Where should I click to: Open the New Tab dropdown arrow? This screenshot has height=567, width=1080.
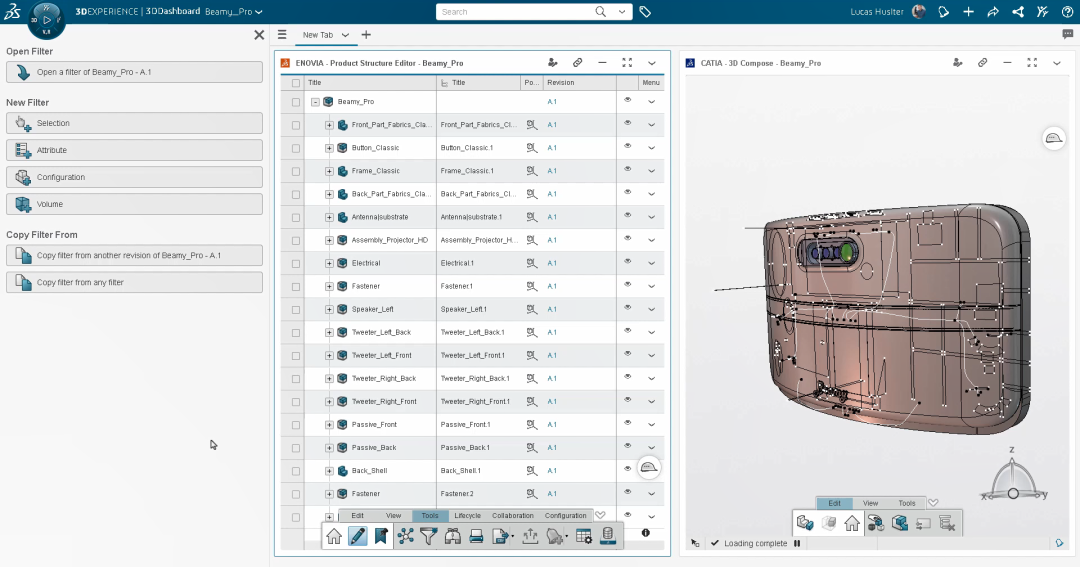[x=345, y=34]
